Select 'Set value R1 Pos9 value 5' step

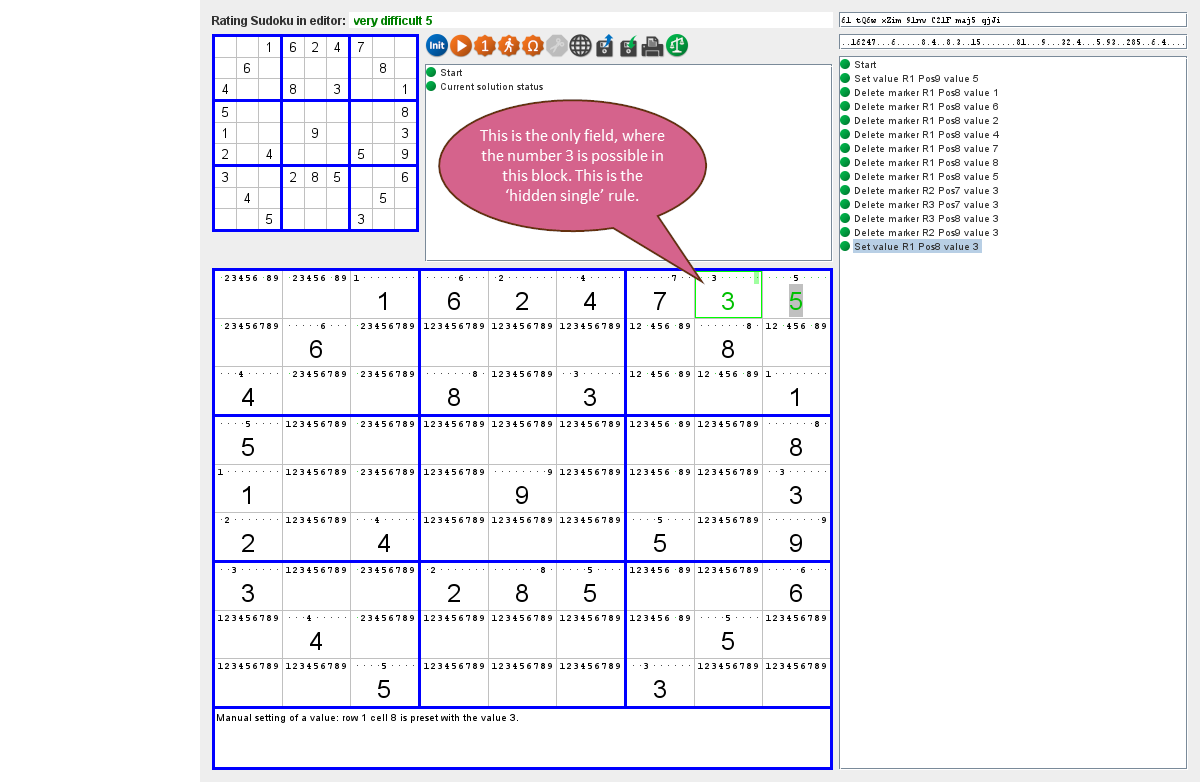tap(909, 78)
